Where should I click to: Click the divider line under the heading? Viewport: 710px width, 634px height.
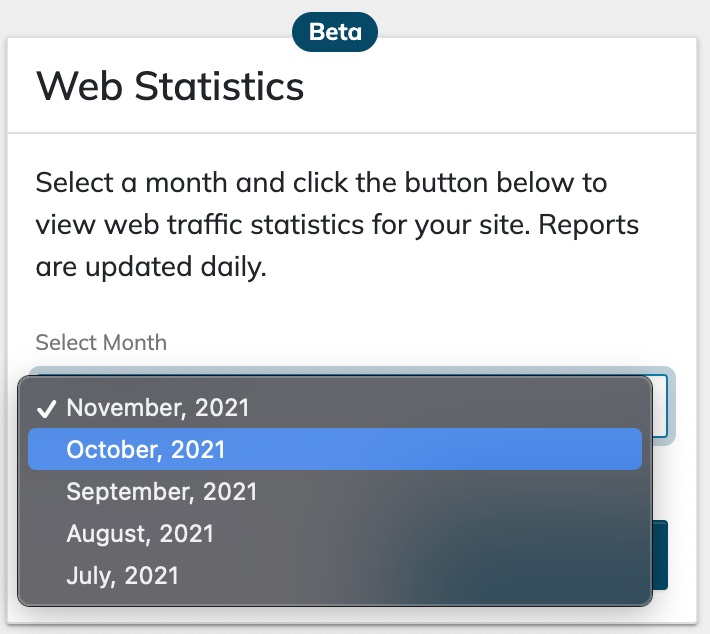(x=352, y=133)
